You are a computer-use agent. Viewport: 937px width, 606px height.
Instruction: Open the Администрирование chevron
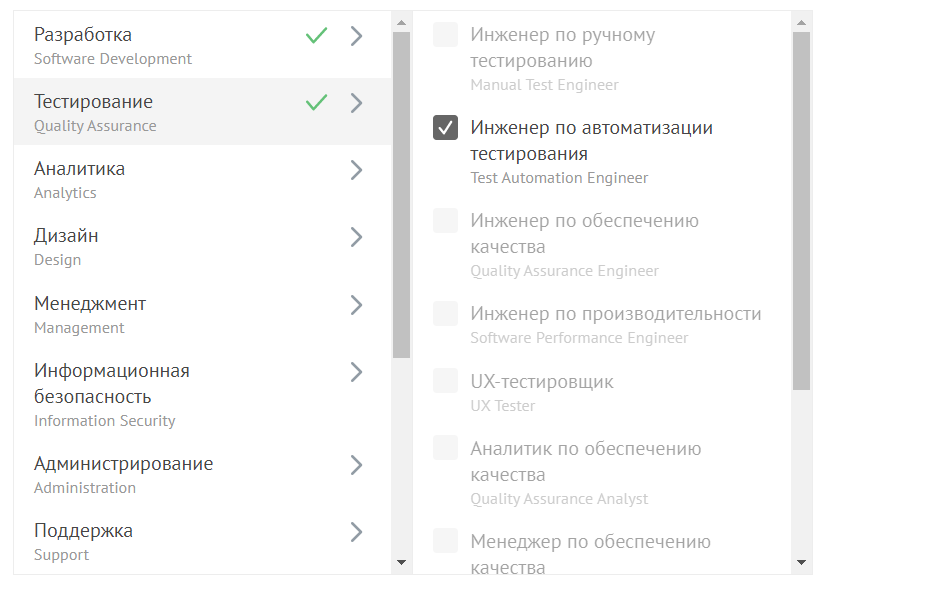pyautogui.click(x=356, y=465)
